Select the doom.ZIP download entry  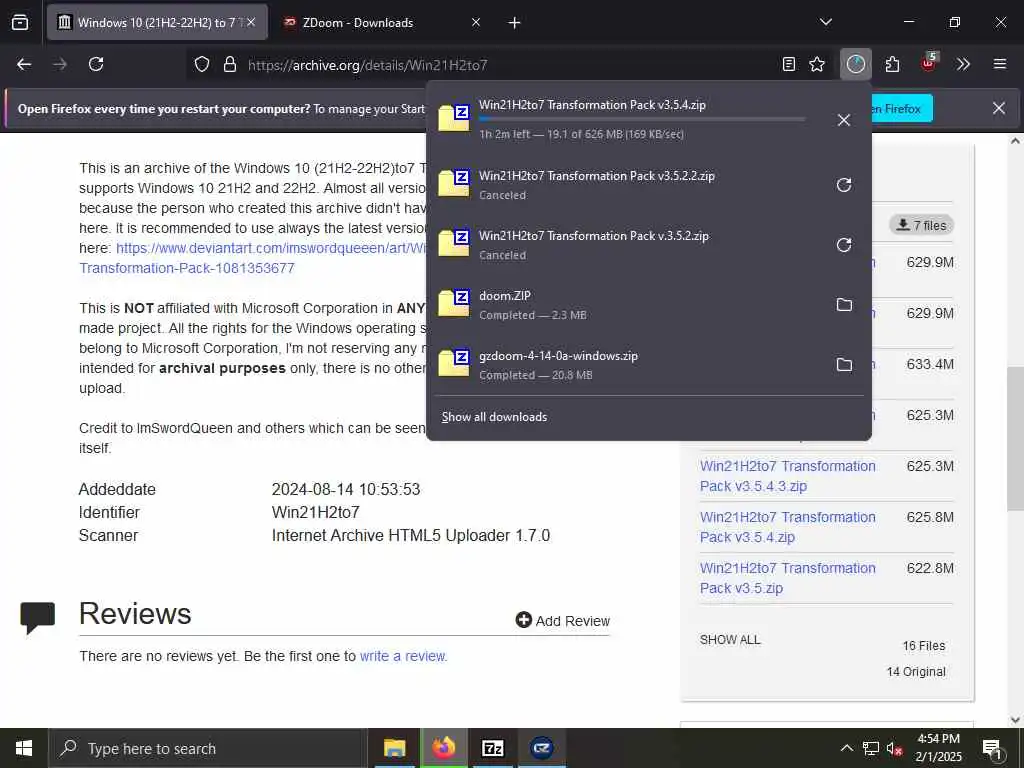point(627,305)
